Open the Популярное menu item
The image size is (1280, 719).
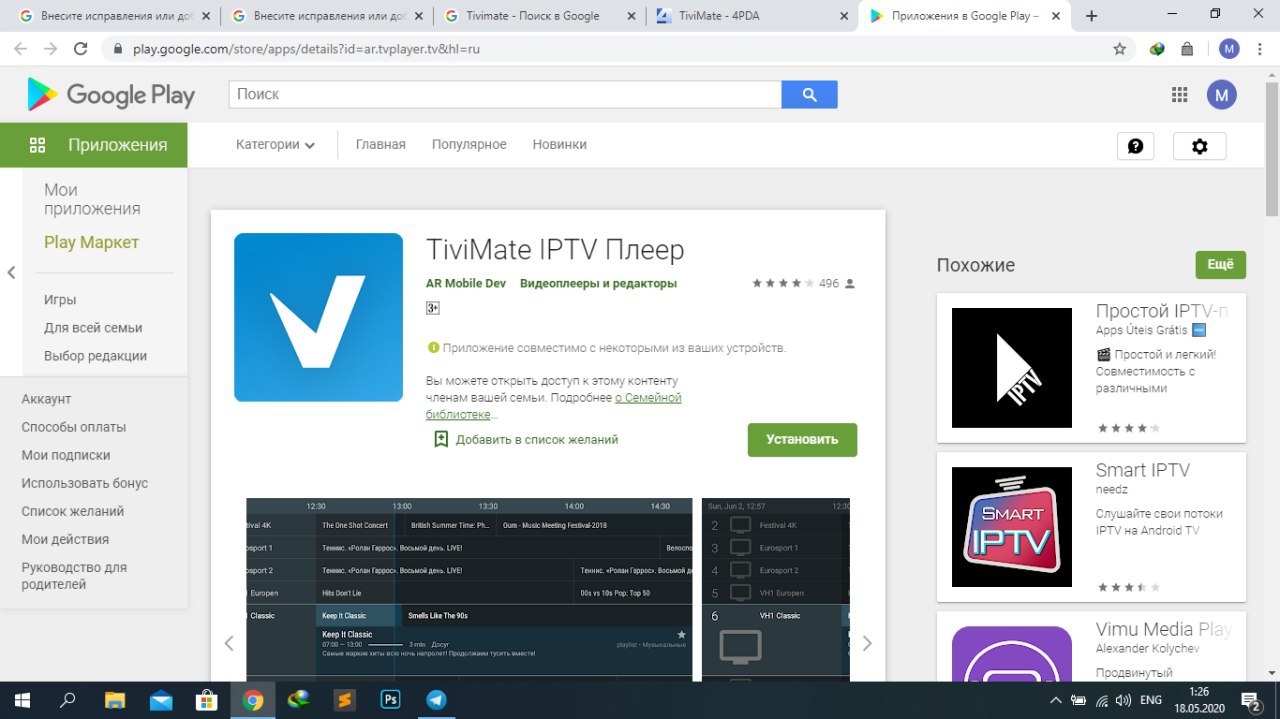click(469, 144)
